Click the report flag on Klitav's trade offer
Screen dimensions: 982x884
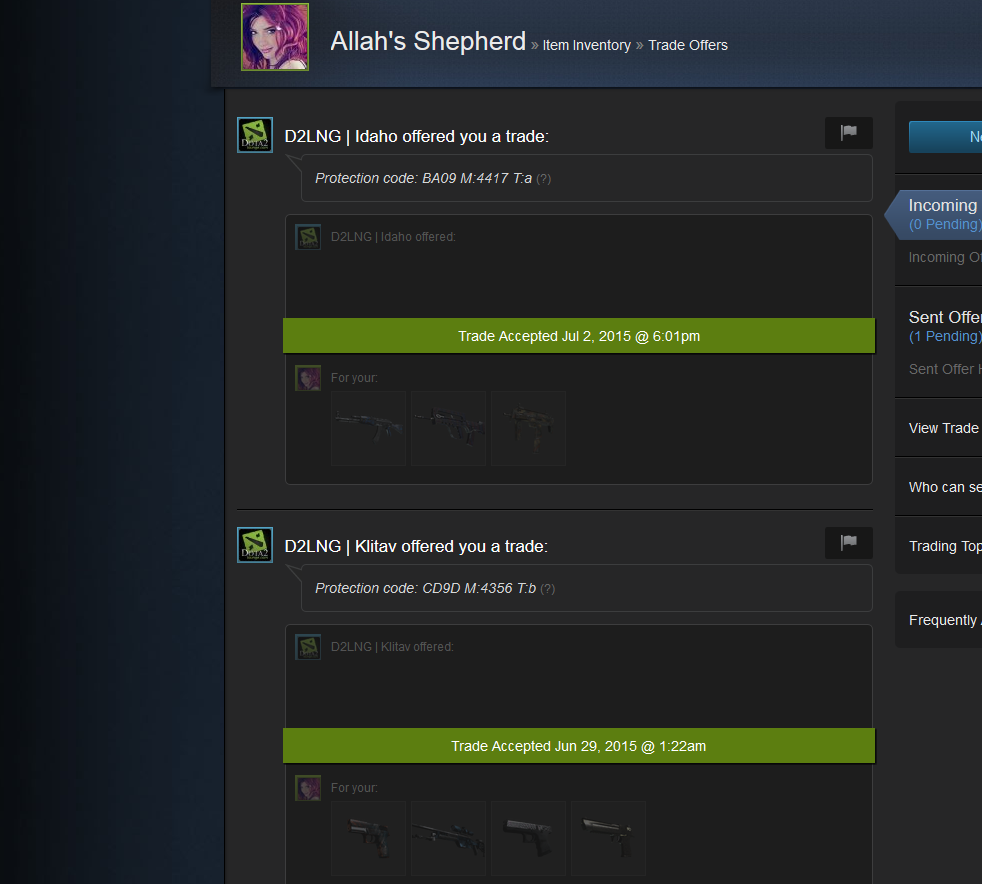point(849,542)
